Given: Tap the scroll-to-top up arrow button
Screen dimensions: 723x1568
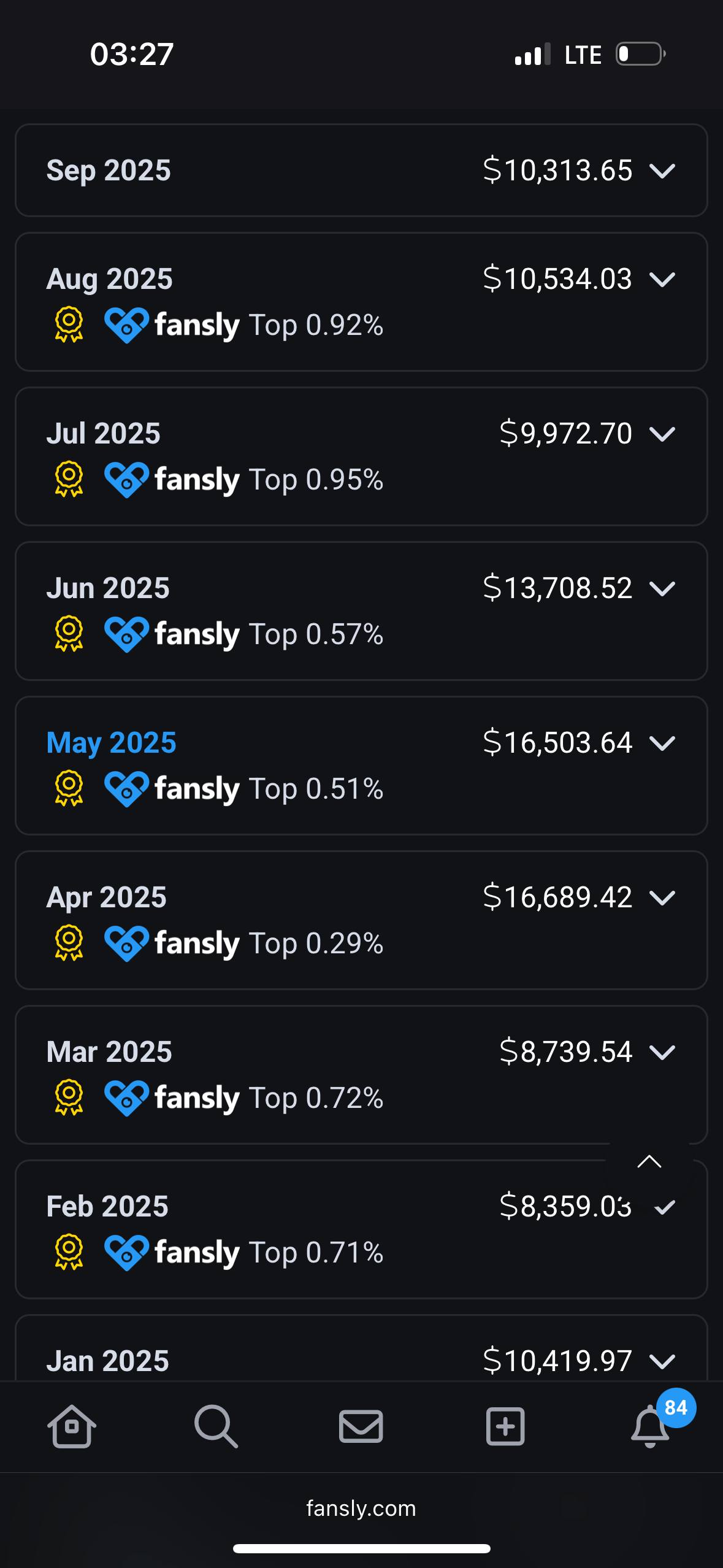Looking at the screenshot, I should [649, 1161].
